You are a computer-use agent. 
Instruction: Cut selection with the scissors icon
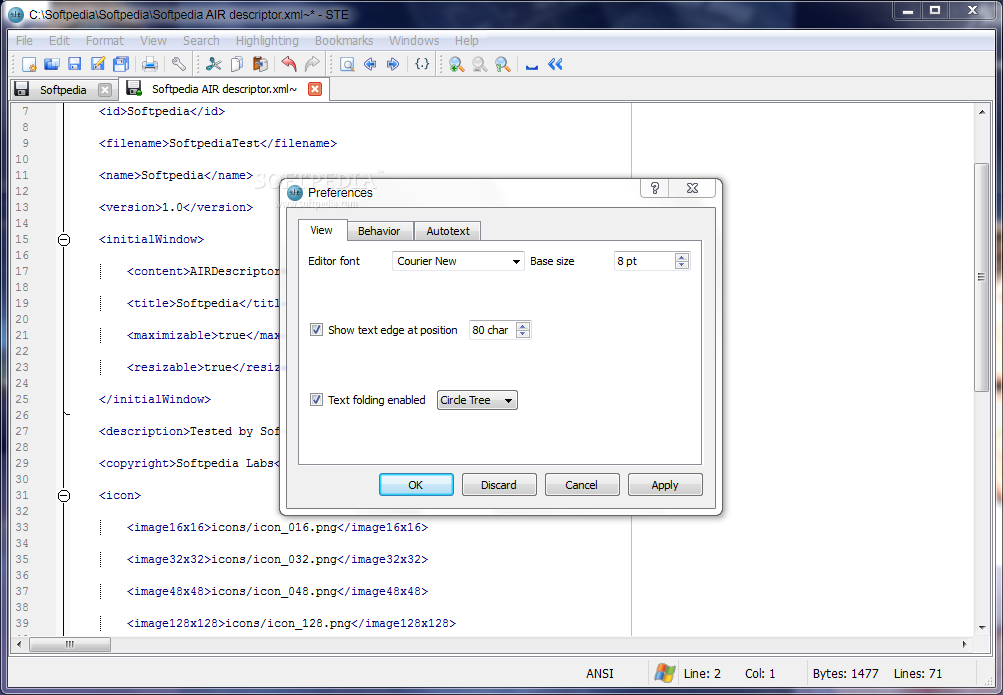(214, 65)
